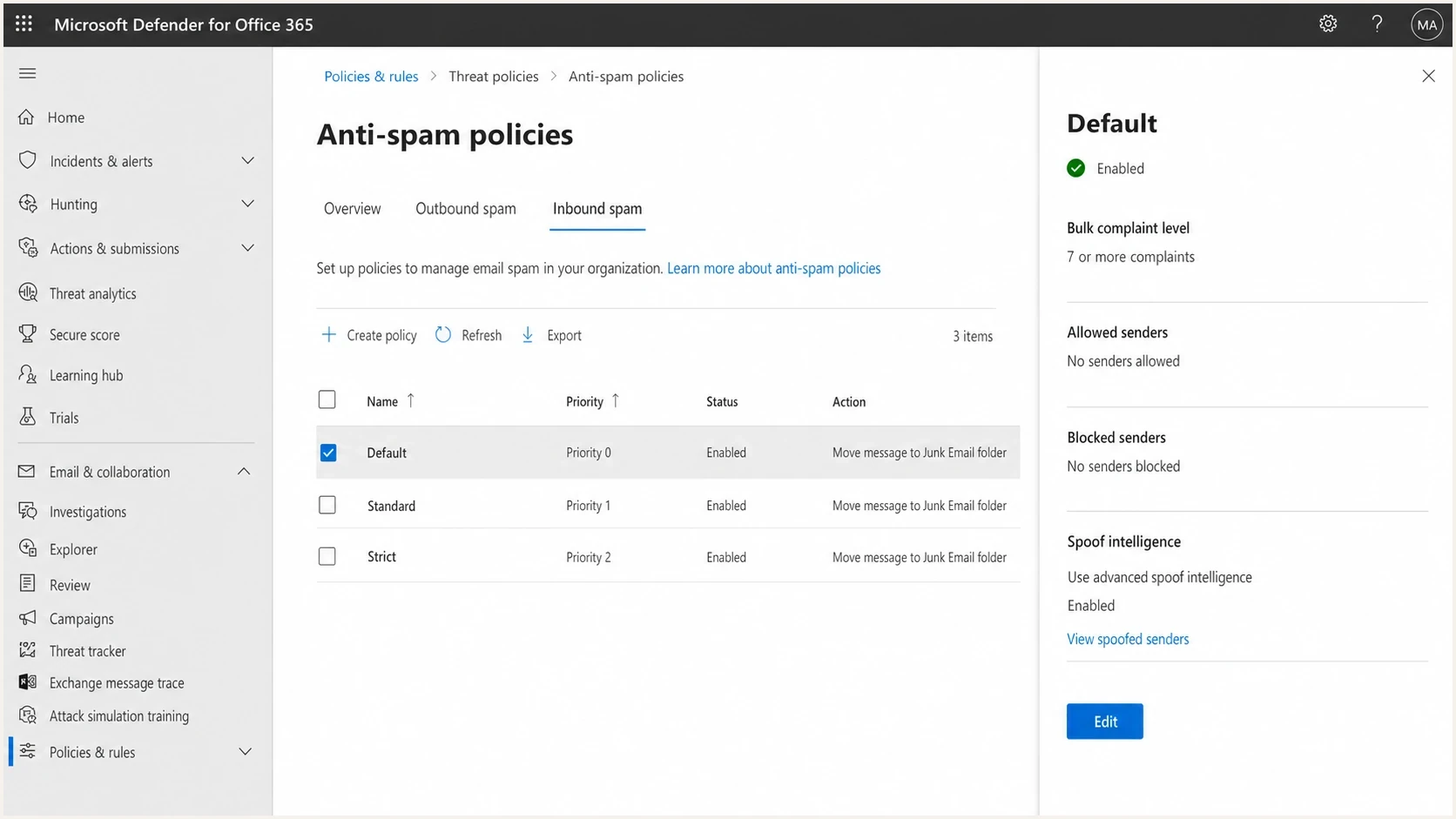Screen dimensions: 1456x819
Task: Click Explorer sidebar icon
Action: click(x=28, y=548)
